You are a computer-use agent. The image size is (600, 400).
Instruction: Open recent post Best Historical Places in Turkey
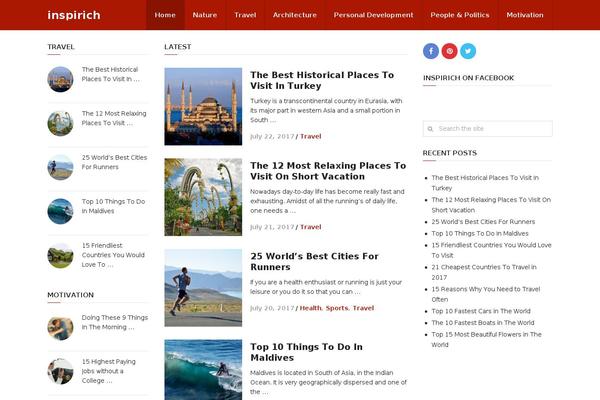pyautogui.click(x=485, y=183)
